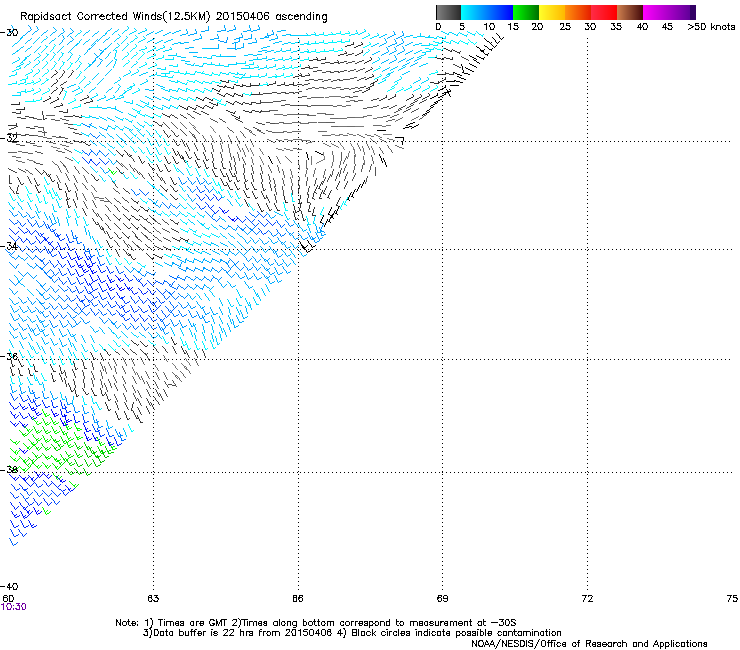This screenshot has height=650, width=740.
Task: Click the magenta 40-45 knots color swatch
Action: [656, 12]
